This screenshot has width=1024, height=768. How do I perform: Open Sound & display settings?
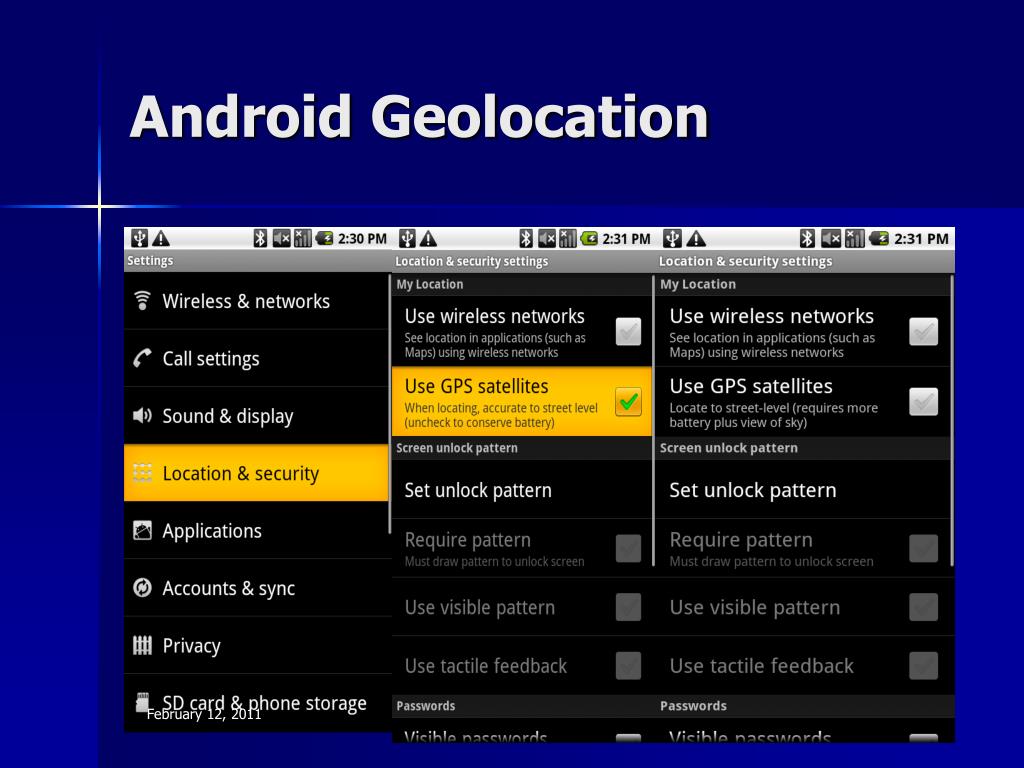(x=257, y=416)
